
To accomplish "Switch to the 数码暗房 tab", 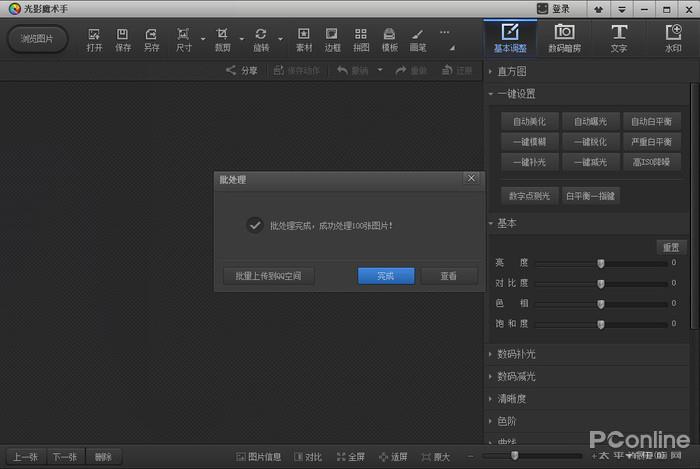I will point(564,38).
